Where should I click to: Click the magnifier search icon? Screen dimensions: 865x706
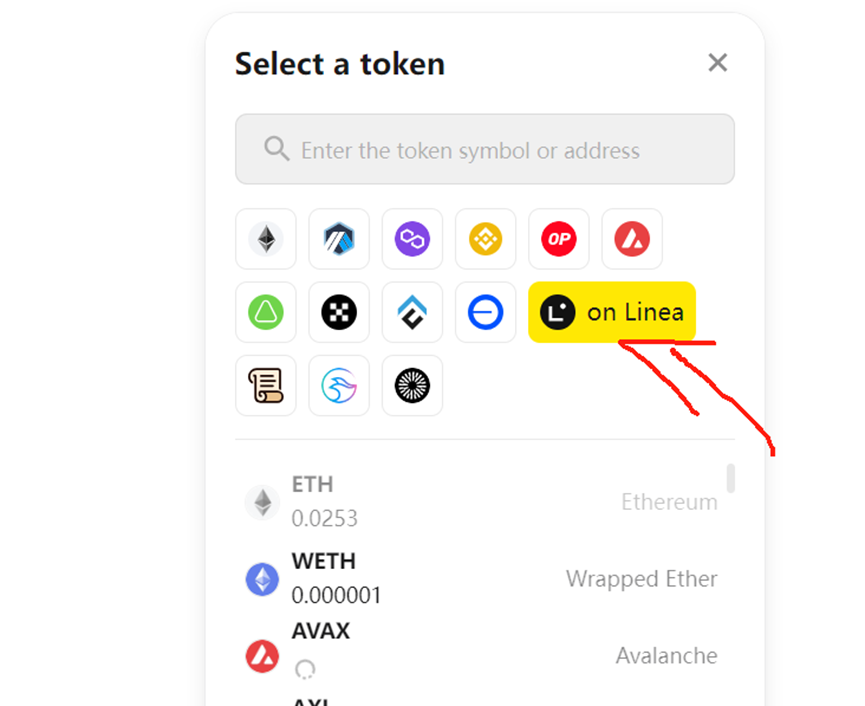pos(276,149)
